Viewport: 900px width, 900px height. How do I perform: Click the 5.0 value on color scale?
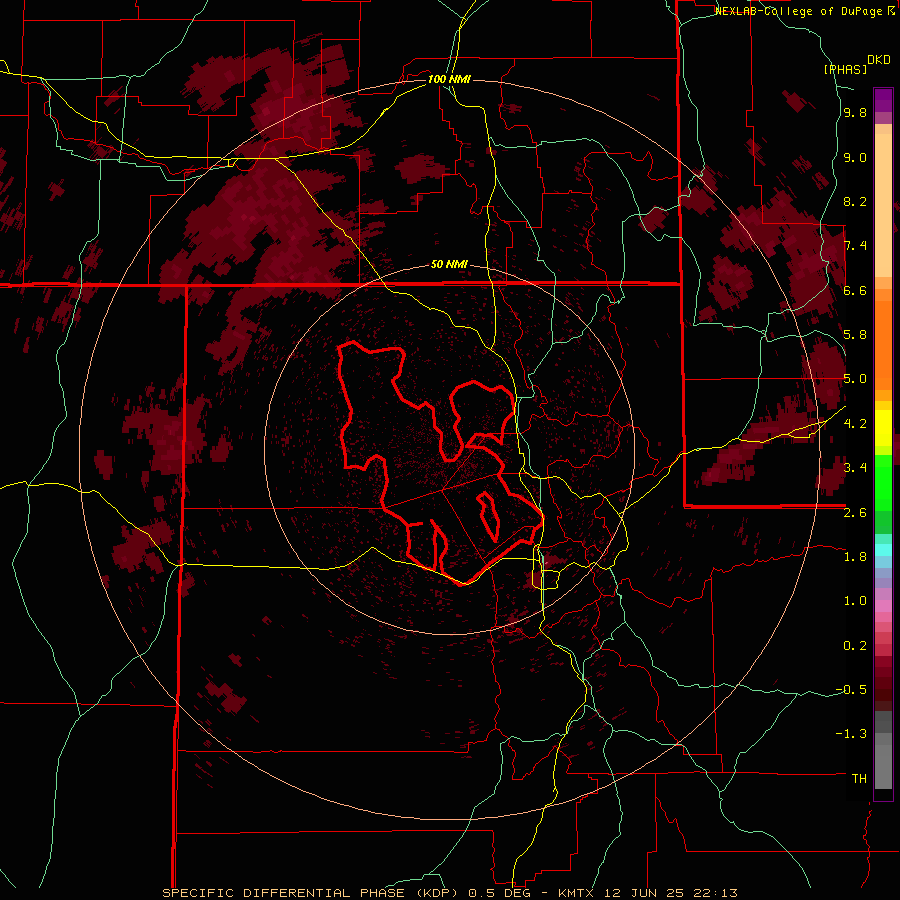(855, 379)
